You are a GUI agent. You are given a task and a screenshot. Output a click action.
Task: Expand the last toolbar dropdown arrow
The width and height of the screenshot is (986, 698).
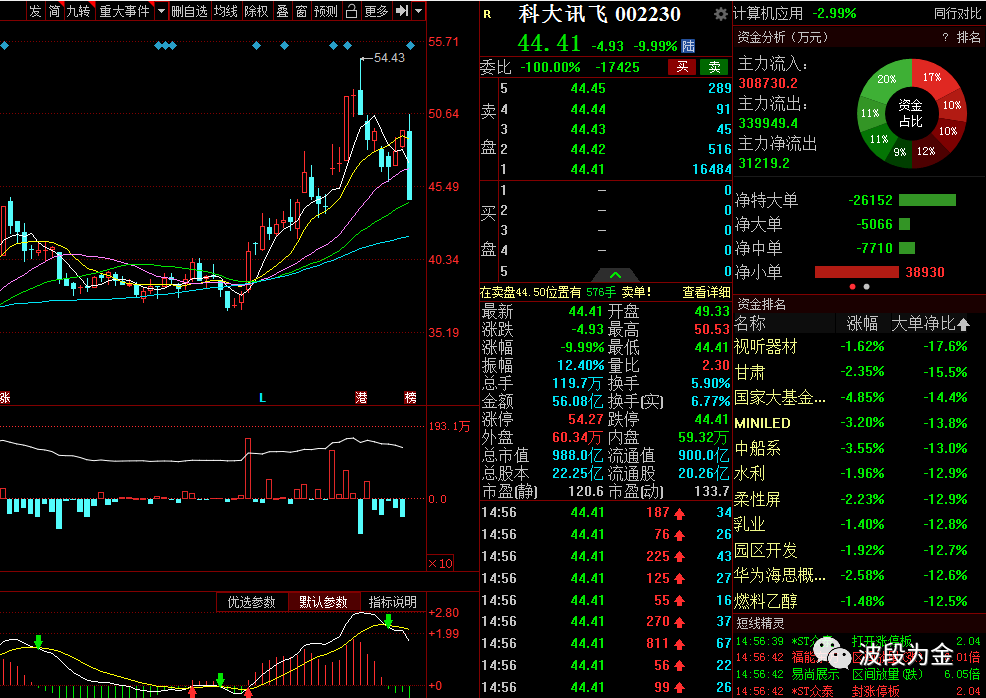(x=419, y=11)
